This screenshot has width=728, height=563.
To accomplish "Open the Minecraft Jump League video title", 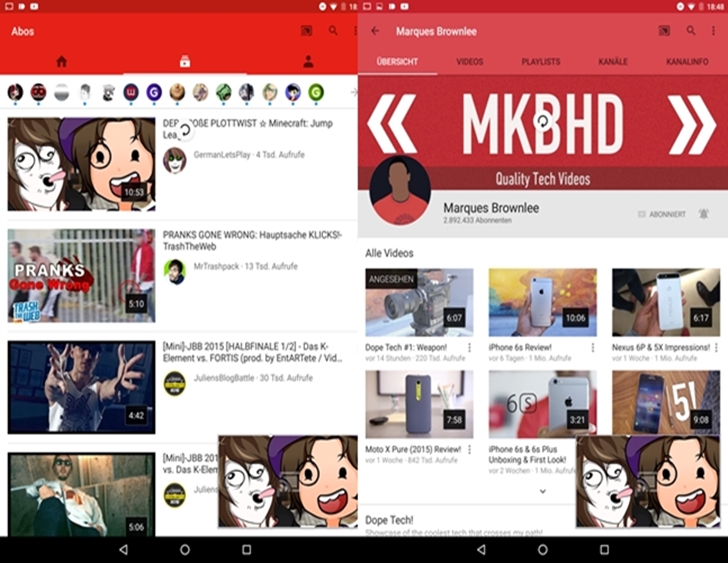I will (248, 129).
